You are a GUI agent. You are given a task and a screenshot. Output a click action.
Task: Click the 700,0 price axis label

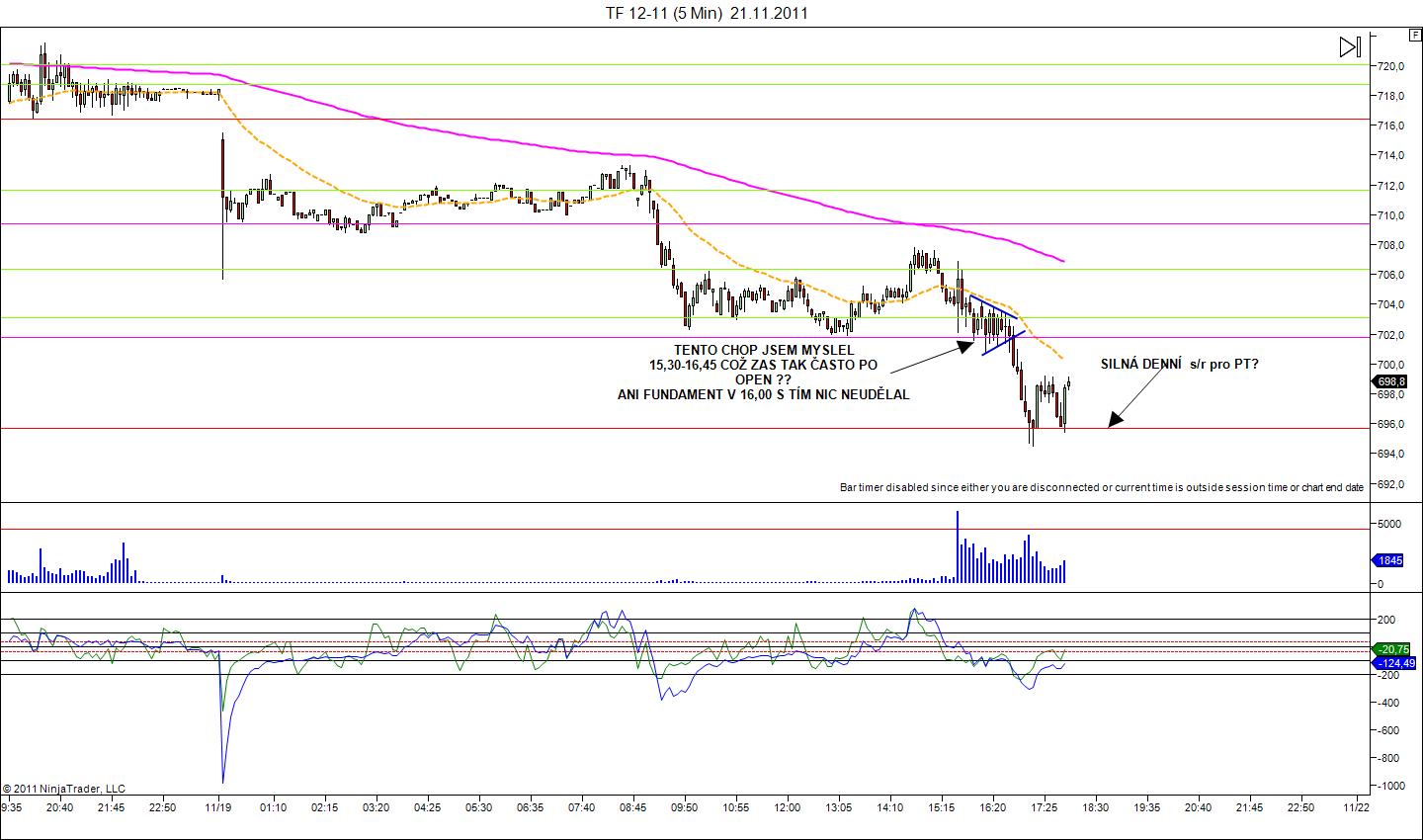(1391, 365)
